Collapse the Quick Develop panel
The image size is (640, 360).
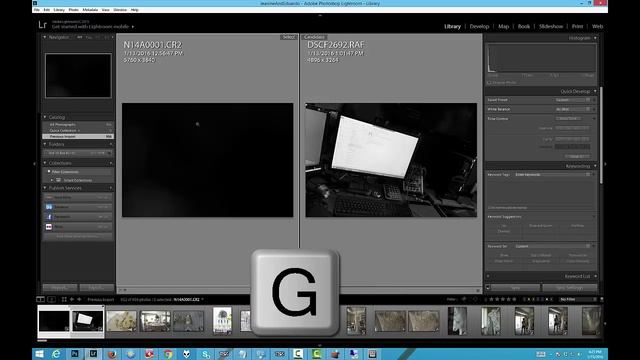[x=595, y=91]
